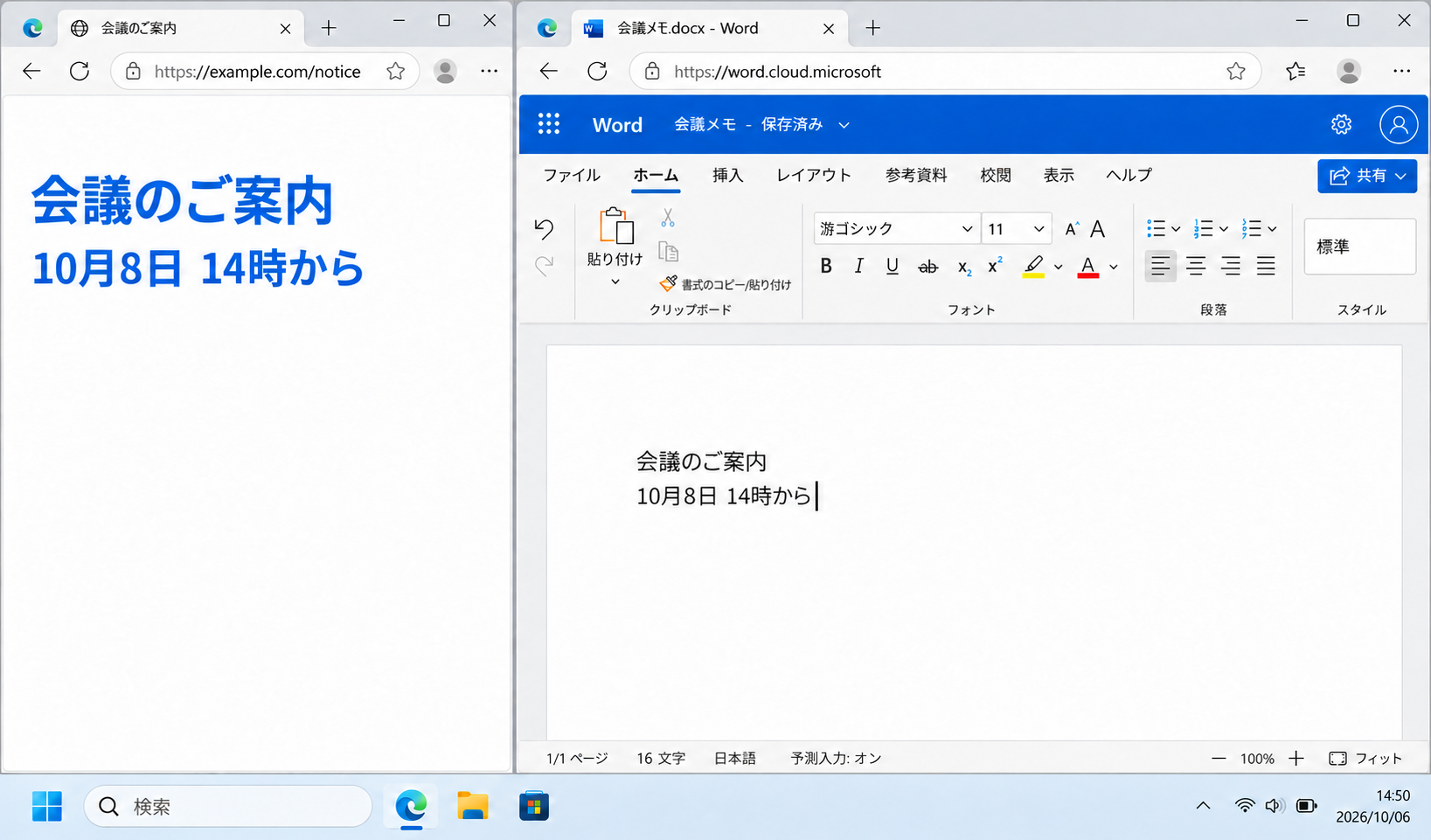Image resolution: width=1431 pixels, height=840 pixels.
Task: Expand numbered list style options arrow
Action: (1223, 229)
